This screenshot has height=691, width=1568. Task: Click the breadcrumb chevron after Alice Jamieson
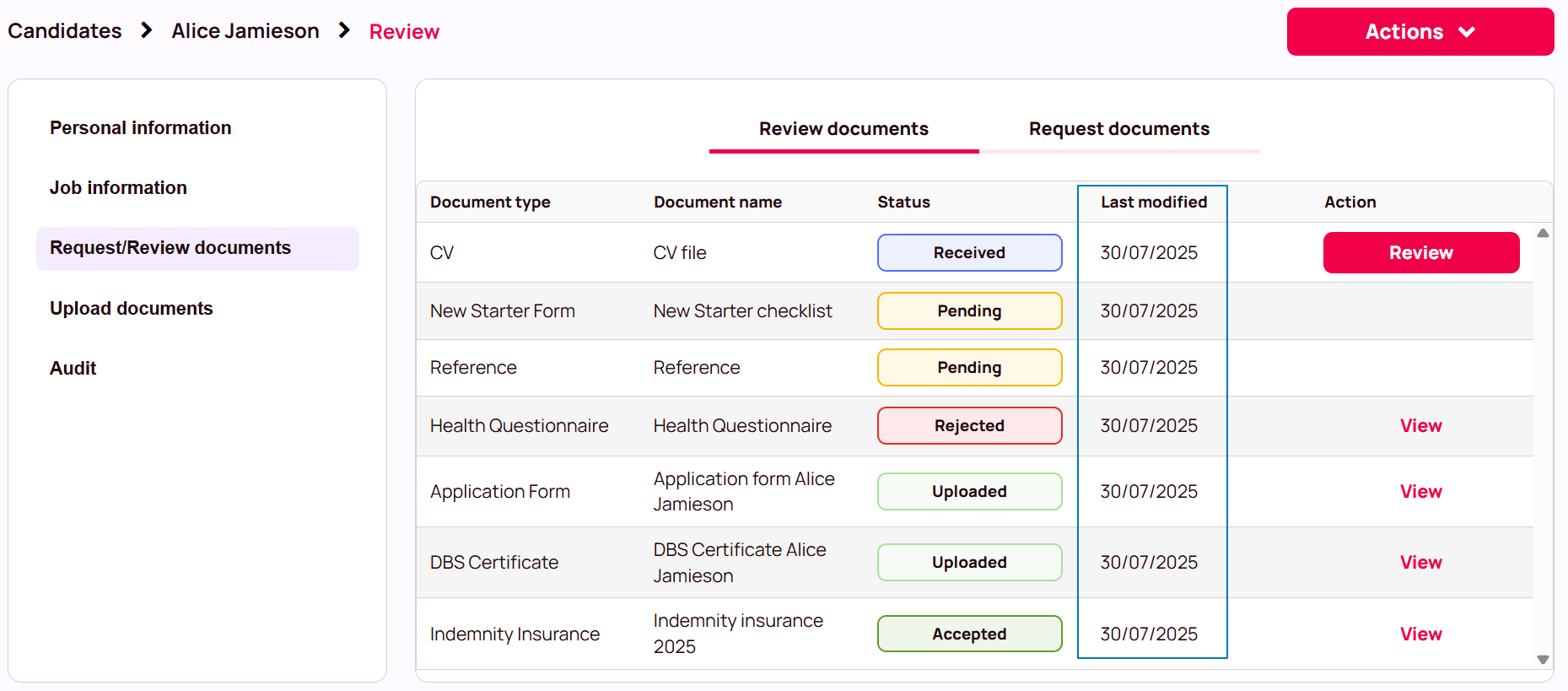tap(344, 30)
